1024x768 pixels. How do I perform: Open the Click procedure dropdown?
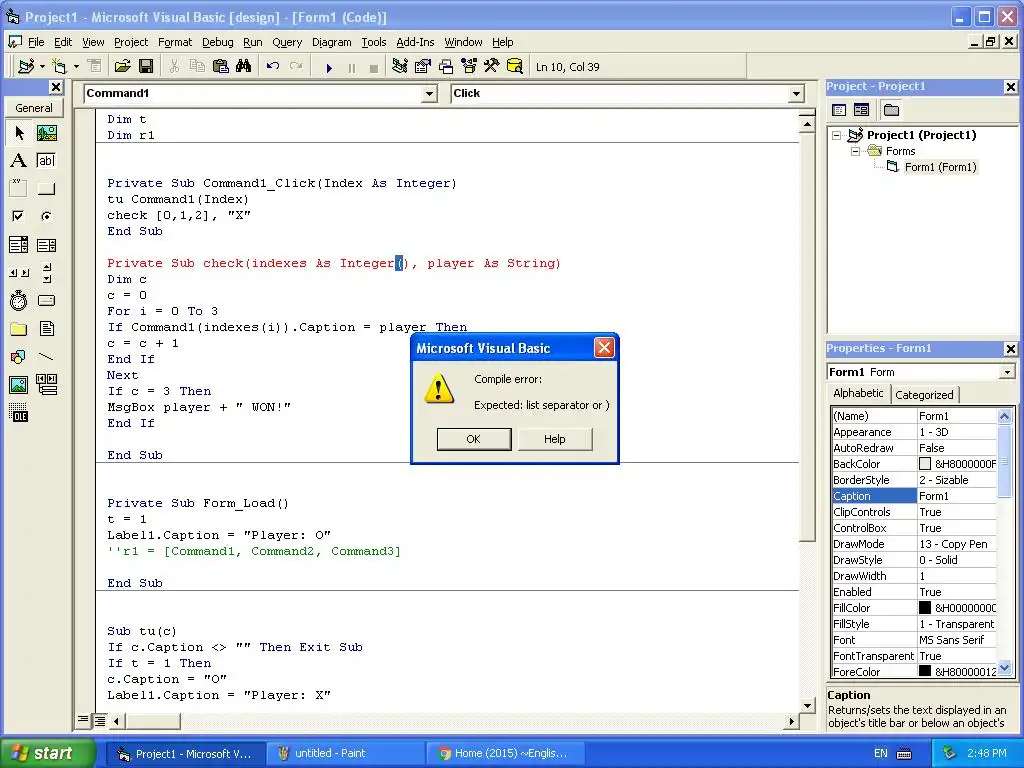pos(796,94)
